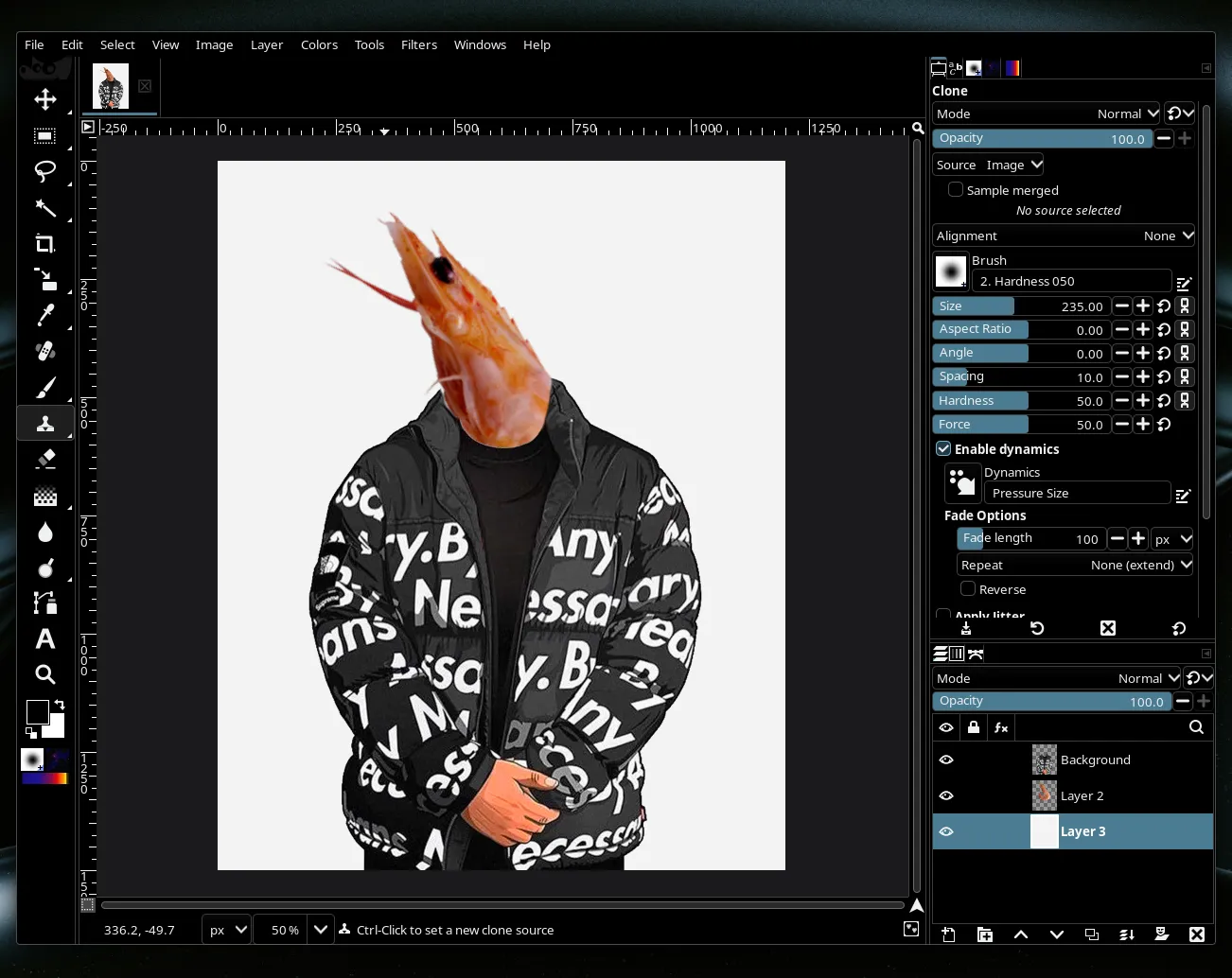Viewport: 1232px width, 978px height.
Task: Select the Move tool
Action: (44, 99)
